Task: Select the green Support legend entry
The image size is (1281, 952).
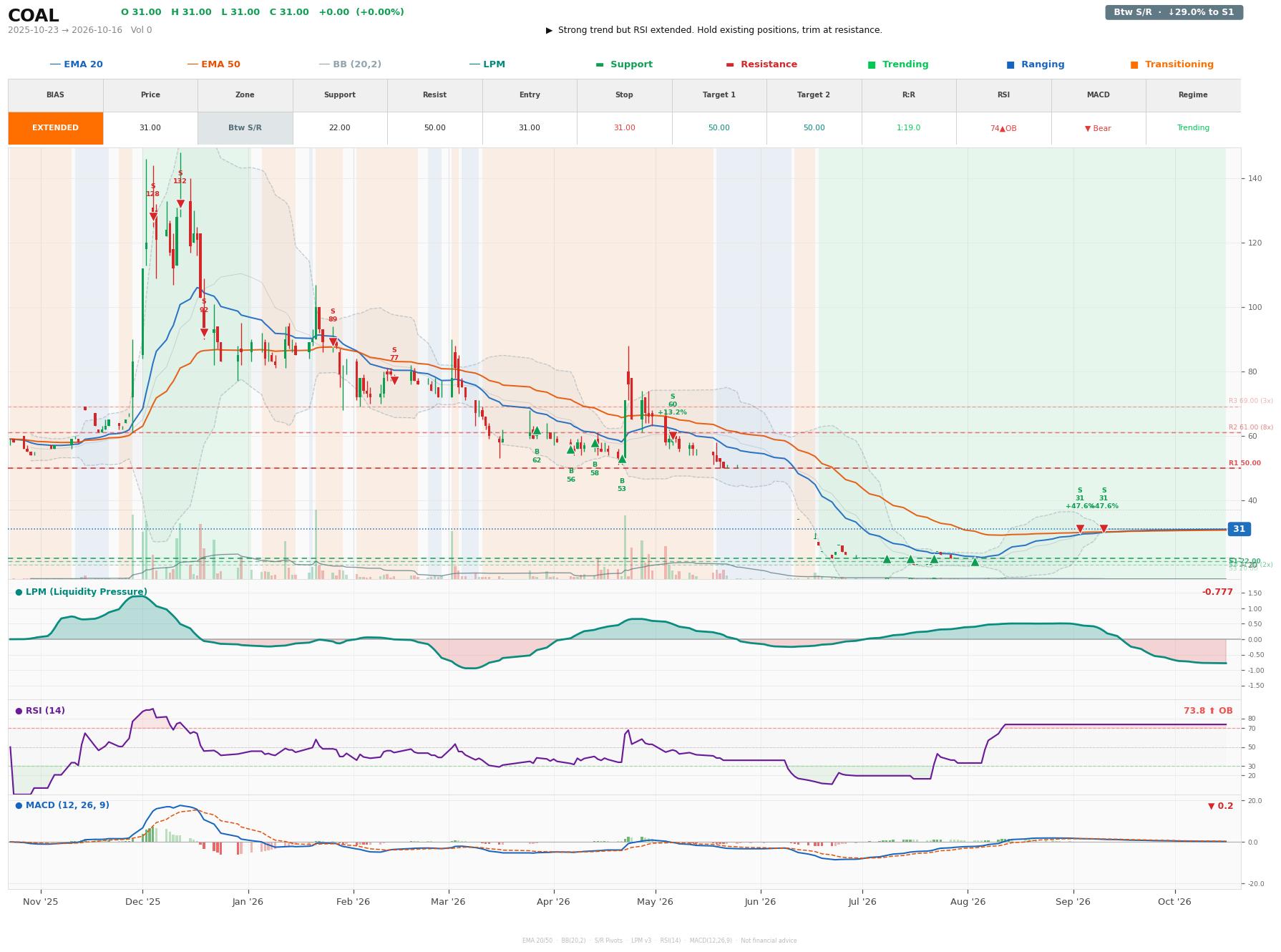Action: coord(624,64)
